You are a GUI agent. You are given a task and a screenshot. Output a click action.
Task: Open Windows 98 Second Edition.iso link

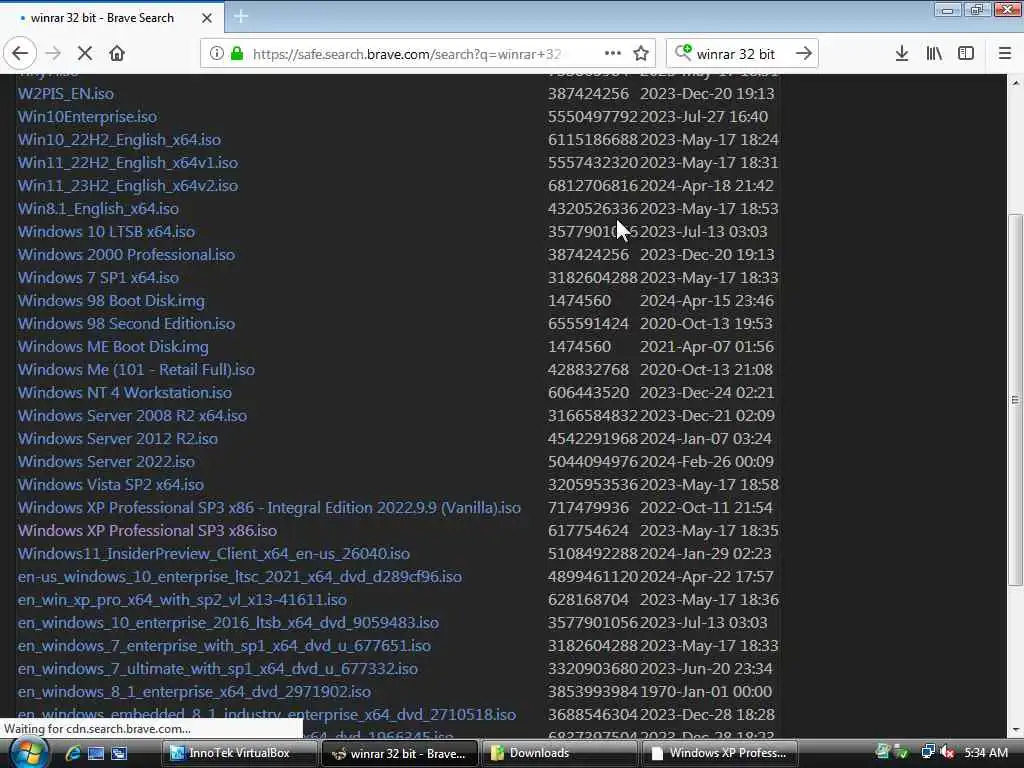point(127,323)
